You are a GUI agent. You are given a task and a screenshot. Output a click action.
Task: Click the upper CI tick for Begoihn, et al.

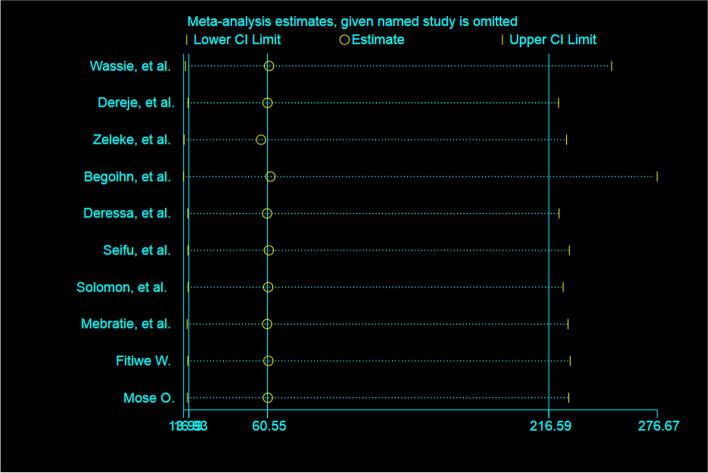(x=657, y=177)
